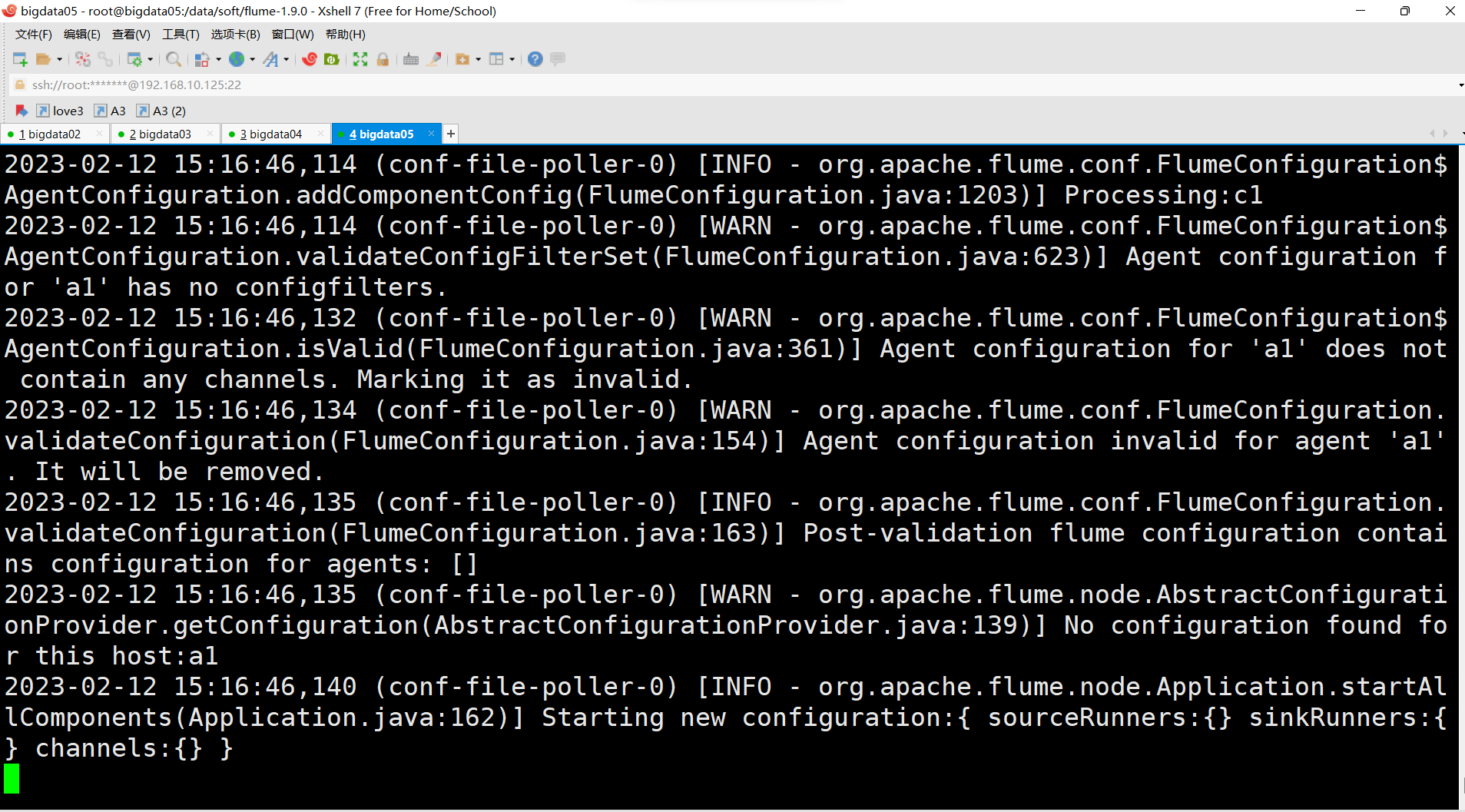
Task: Open sessions folder icon
Action: tap(43, 59)
